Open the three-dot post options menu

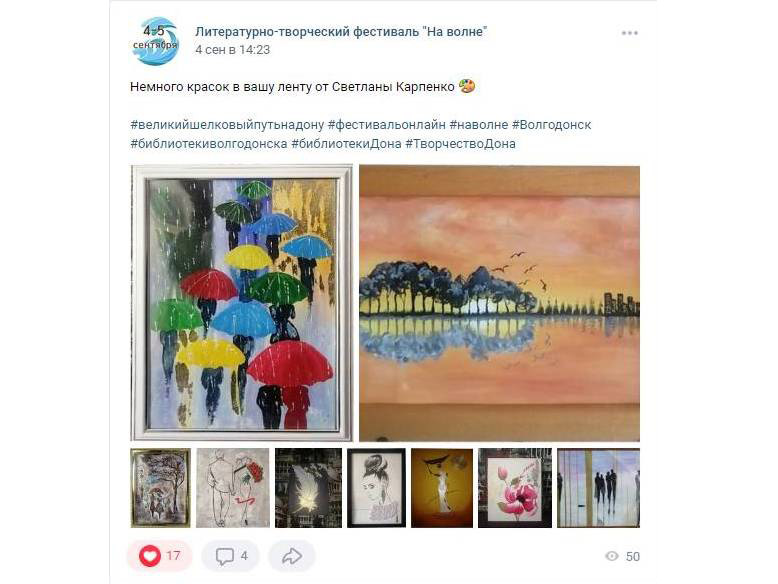coord(629,33)
